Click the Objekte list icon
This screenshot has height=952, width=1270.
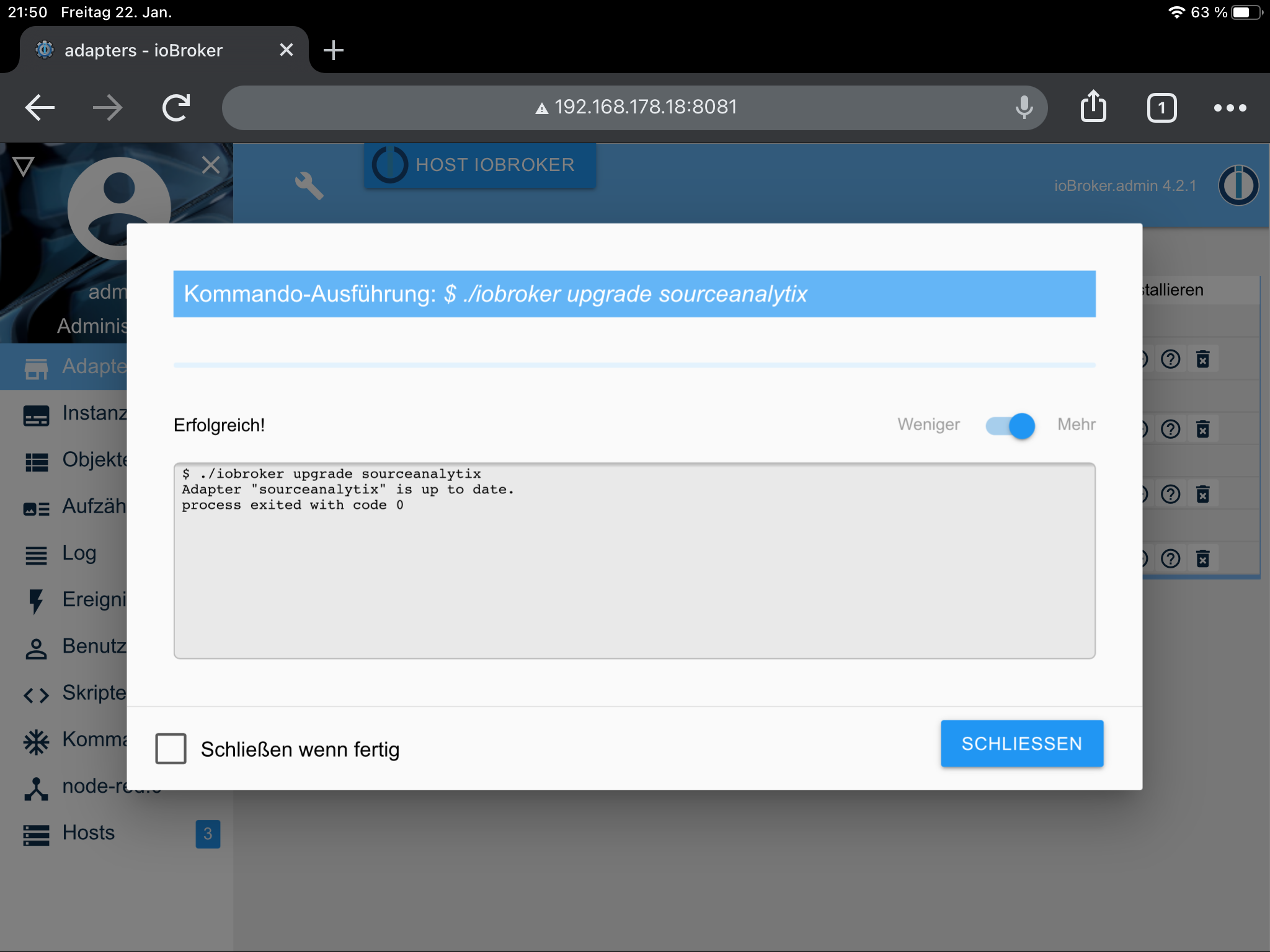[x=36, y=462]
